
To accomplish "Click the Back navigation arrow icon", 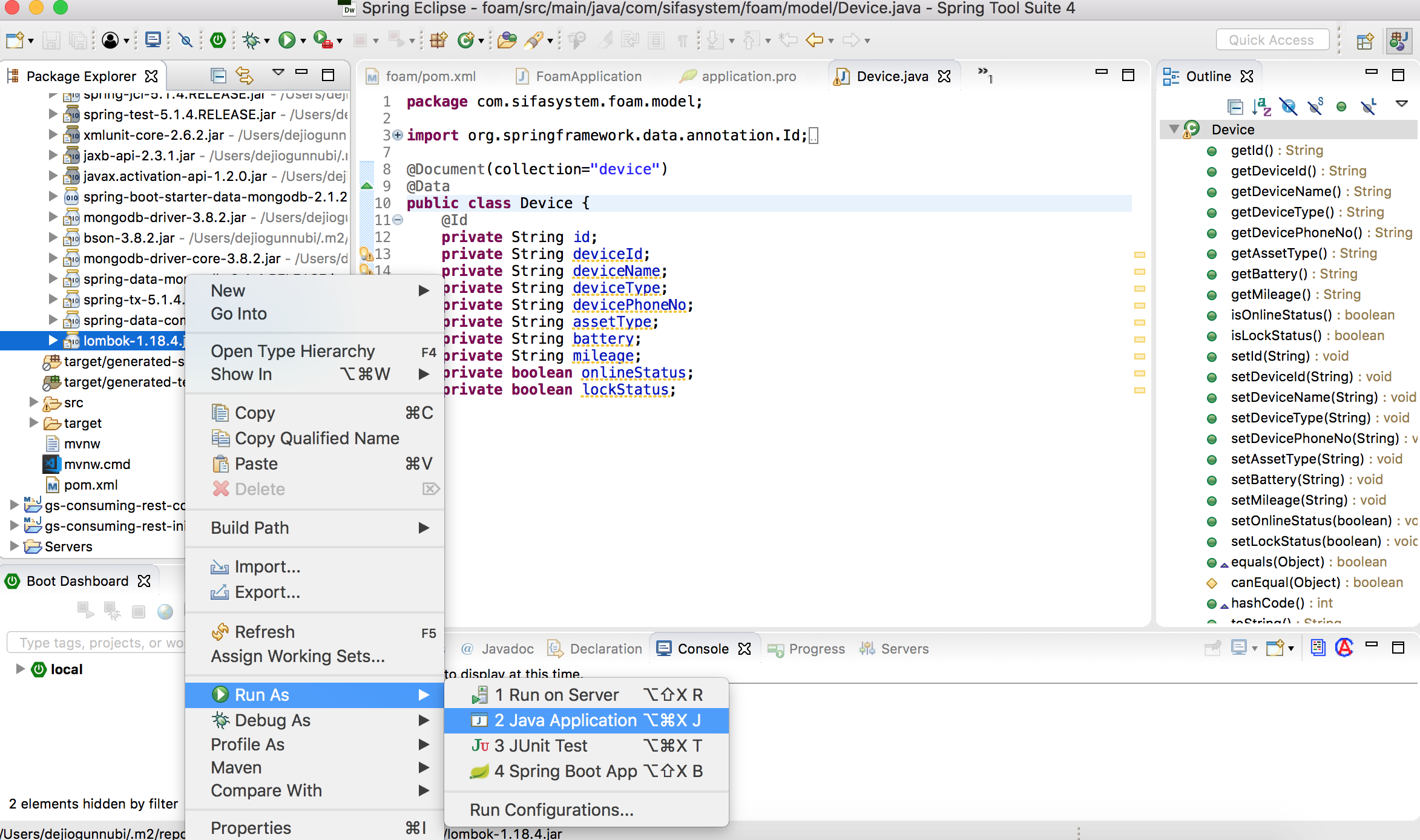I will 815,40.
